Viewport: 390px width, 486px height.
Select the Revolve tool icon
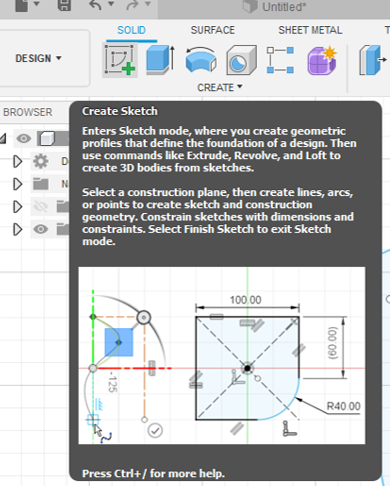pyautogui.click(x=201, y=60)
